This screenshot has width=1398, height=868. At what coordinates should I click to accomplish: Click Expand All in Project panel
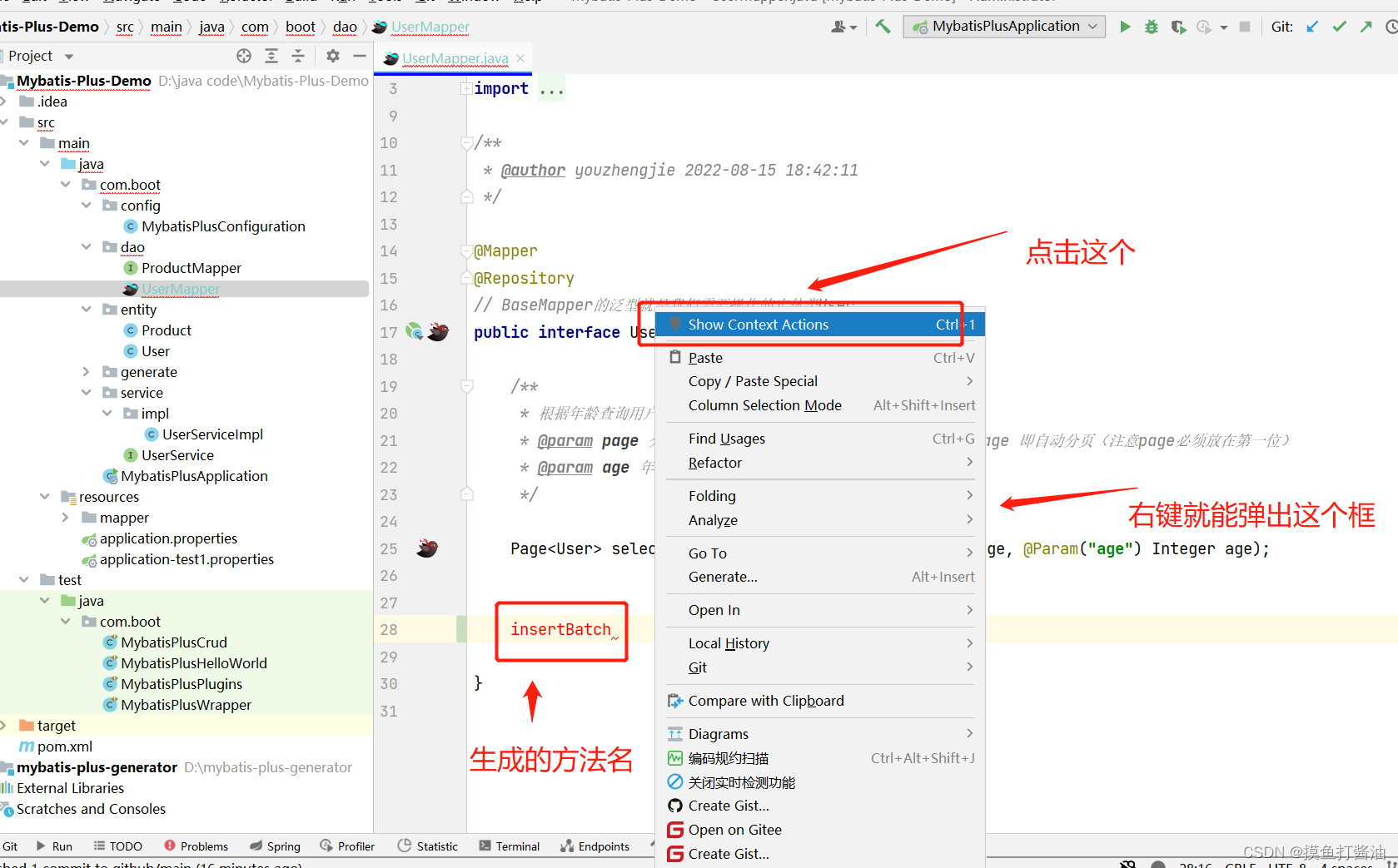[x=271, y=56]
